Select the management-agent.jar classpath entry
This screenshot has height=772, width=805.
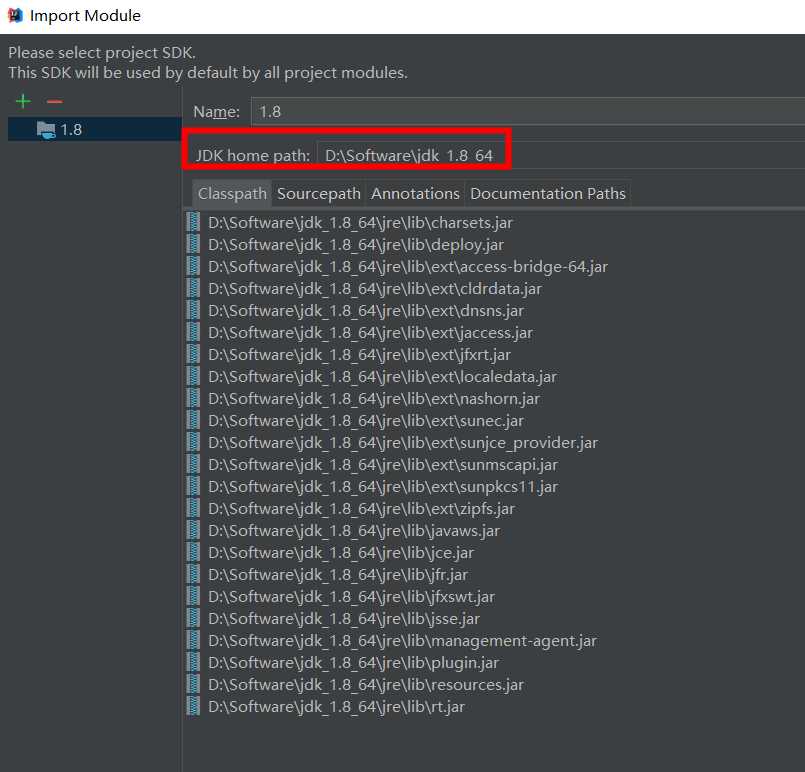pos(402,641)
